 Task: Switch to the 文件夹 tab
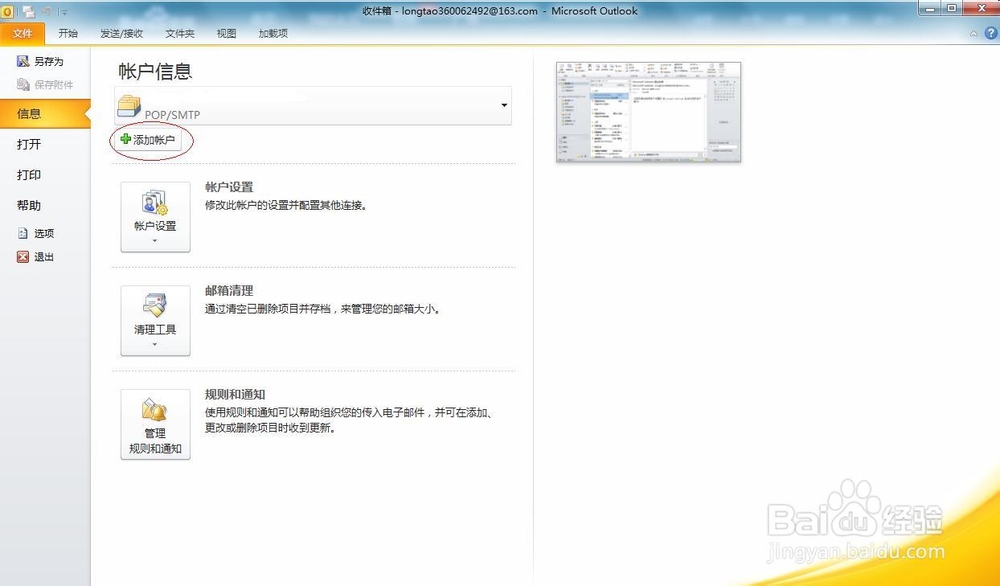coord(180,33)
